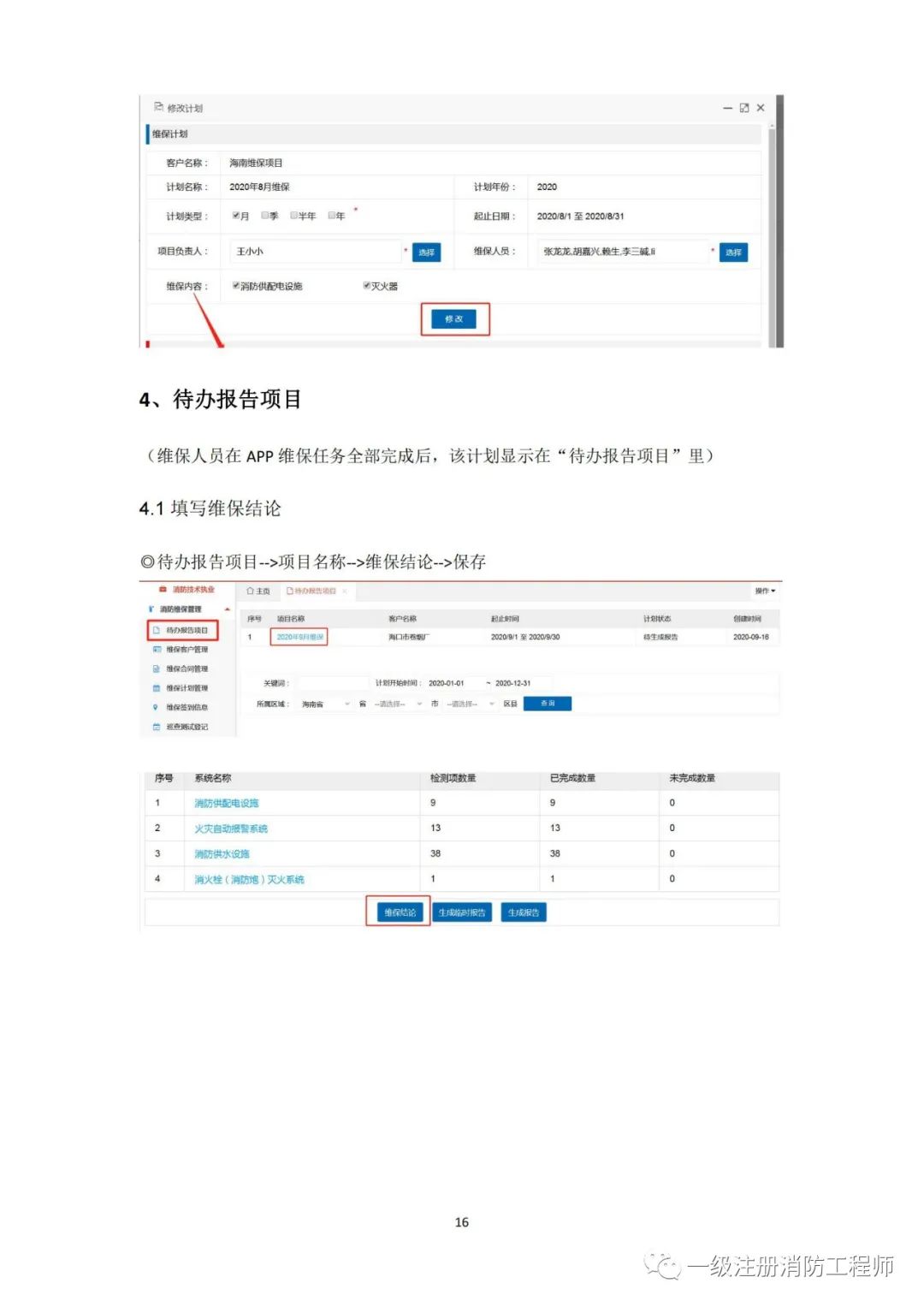Viewport: 924px width, 1307px height.
Task: Toggle the 消防供配电设施 checkbox
Action: pos(236,286)
